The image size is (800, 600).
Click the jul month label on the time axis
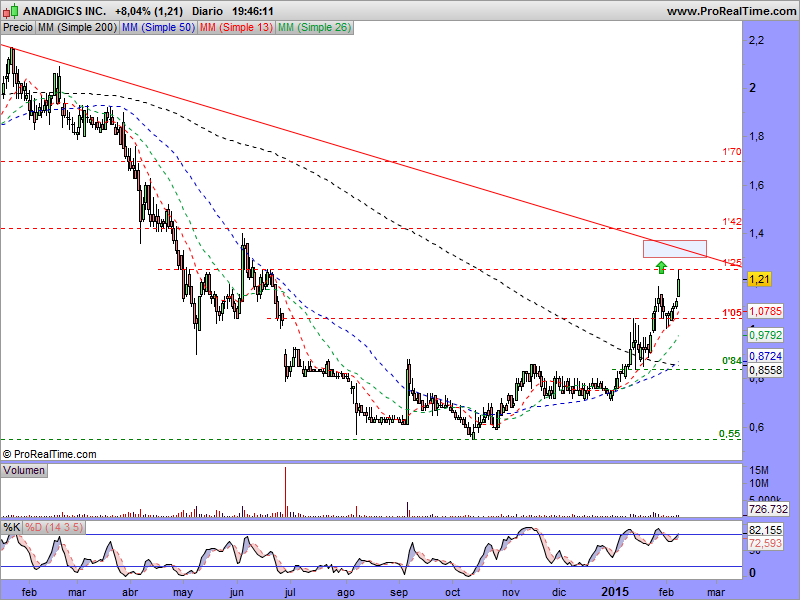[x=290, y=592]
